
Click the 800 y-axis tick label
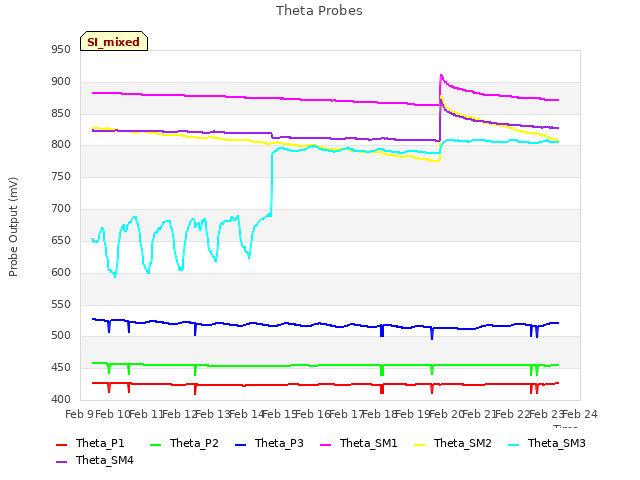point(61,145)
